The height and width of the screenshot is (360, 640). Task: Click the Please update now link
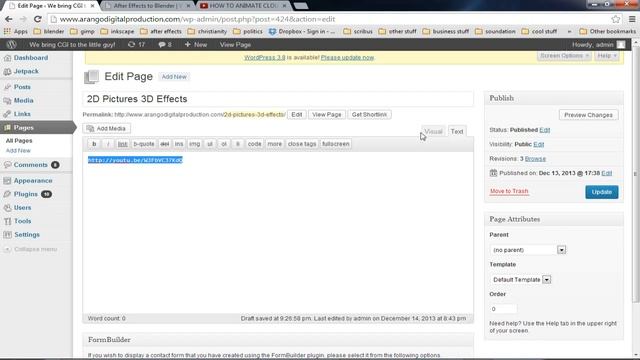tap(347, 58)
